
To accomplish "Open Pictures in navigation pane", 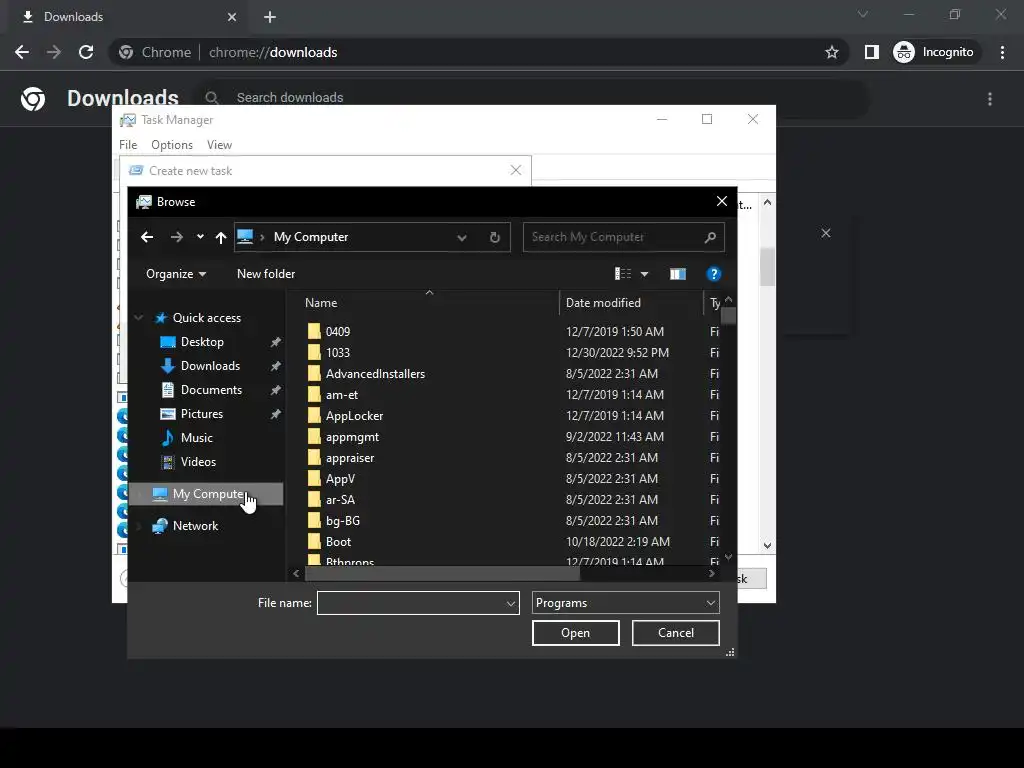I will pos(202,414).
